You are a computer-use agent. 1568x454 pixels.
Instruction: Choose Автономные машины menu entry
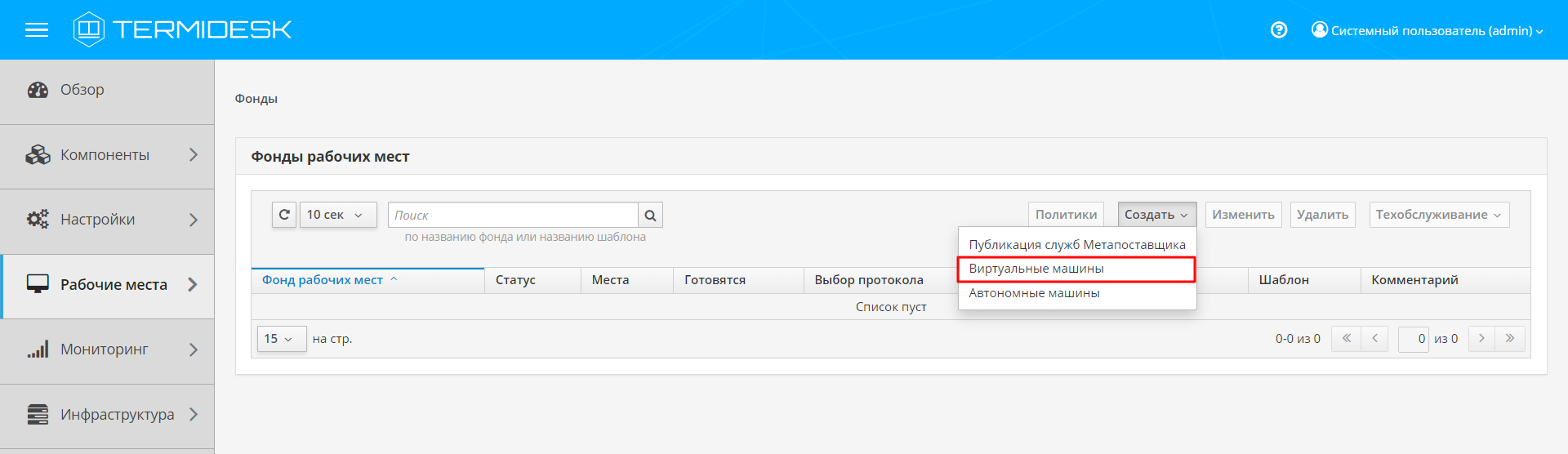coord(1034,293)
